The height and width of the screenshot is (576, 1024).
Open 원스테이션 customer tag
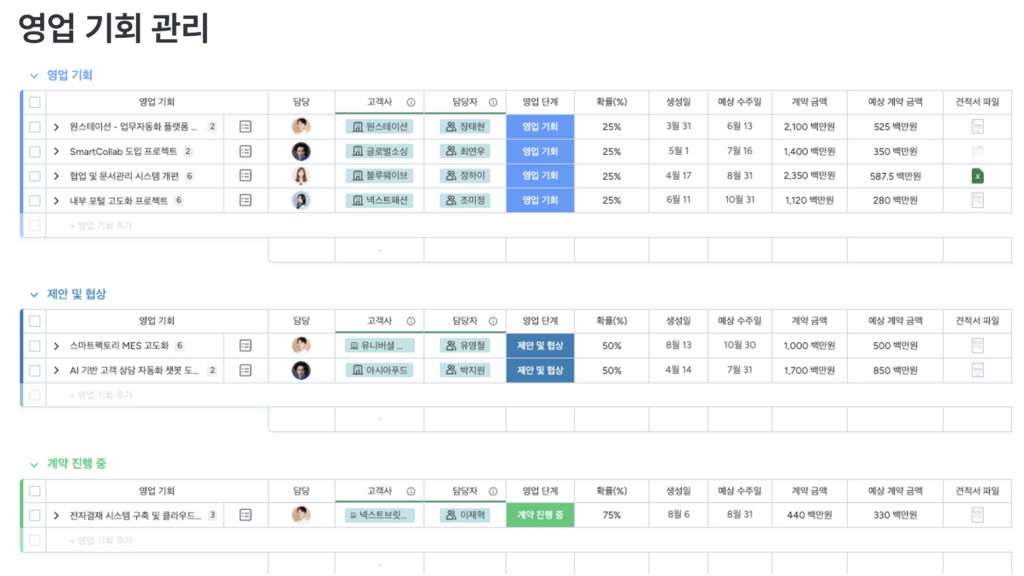click(379, 127)
